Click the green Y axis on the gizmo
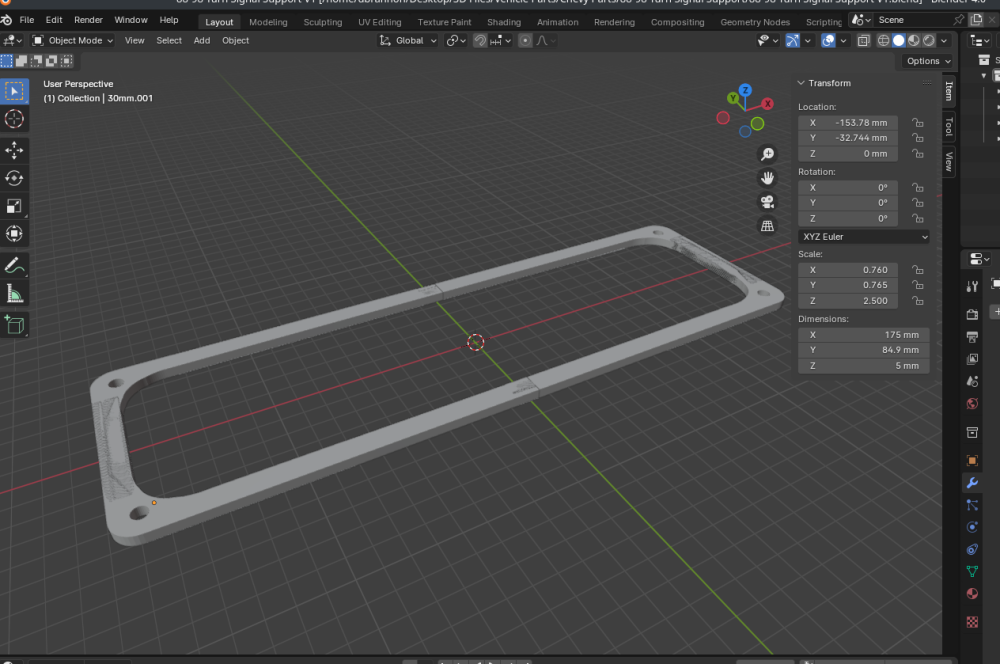This screenshot has height=664, width=1000. [x=733, y=98]
